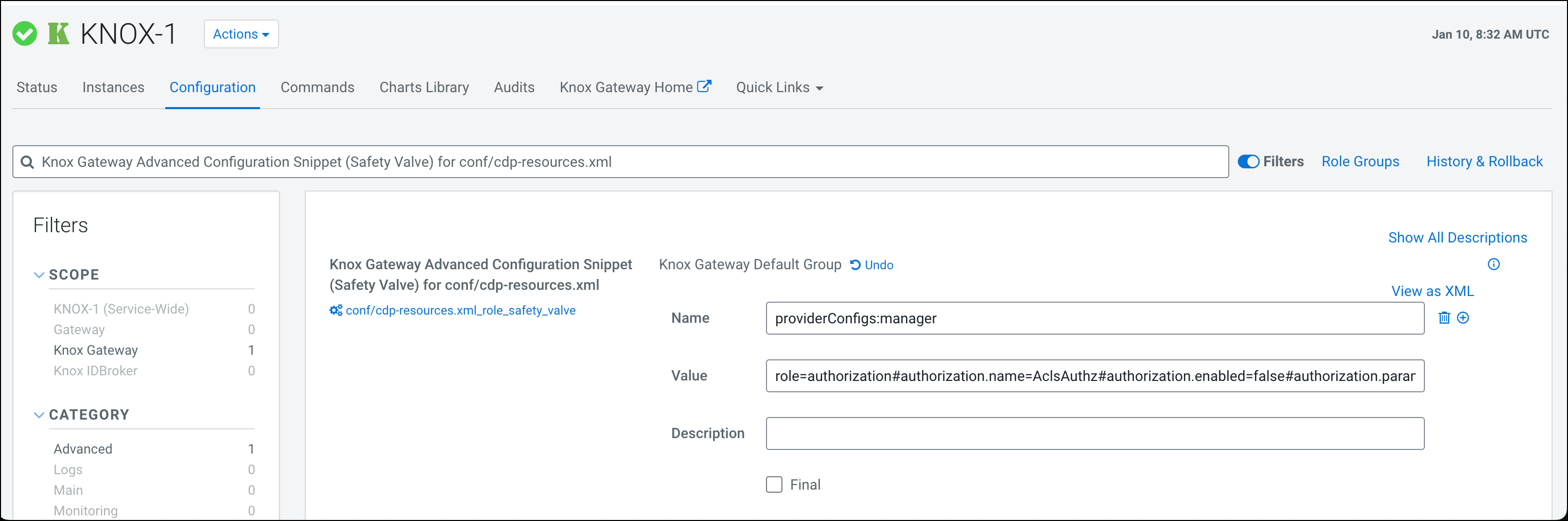Collapse the SCOPE filter section
Viewport: 1568px width, 521px height.
39,275
